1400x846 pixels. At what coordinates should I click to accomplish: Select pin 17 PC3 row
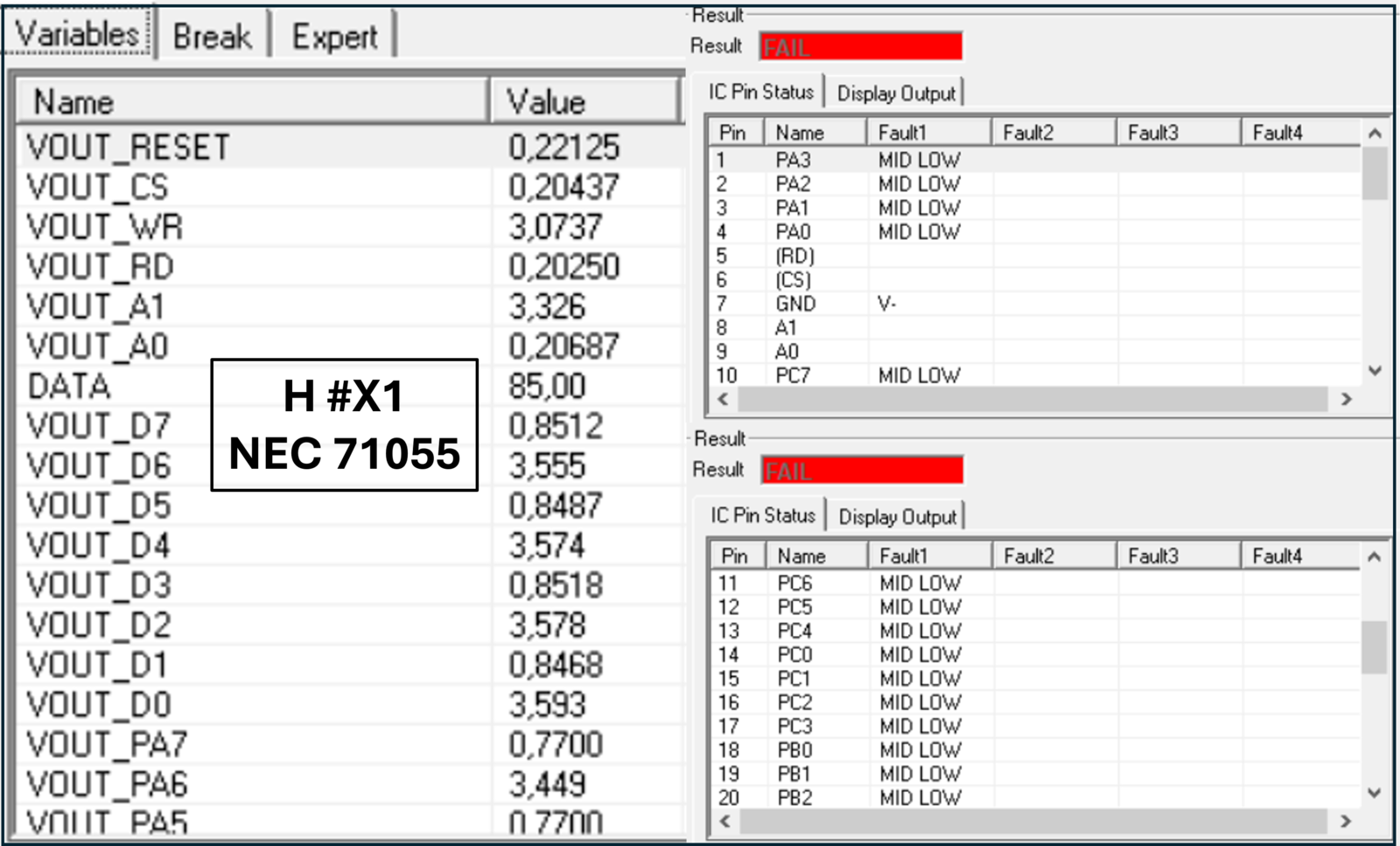[1035, 727]
